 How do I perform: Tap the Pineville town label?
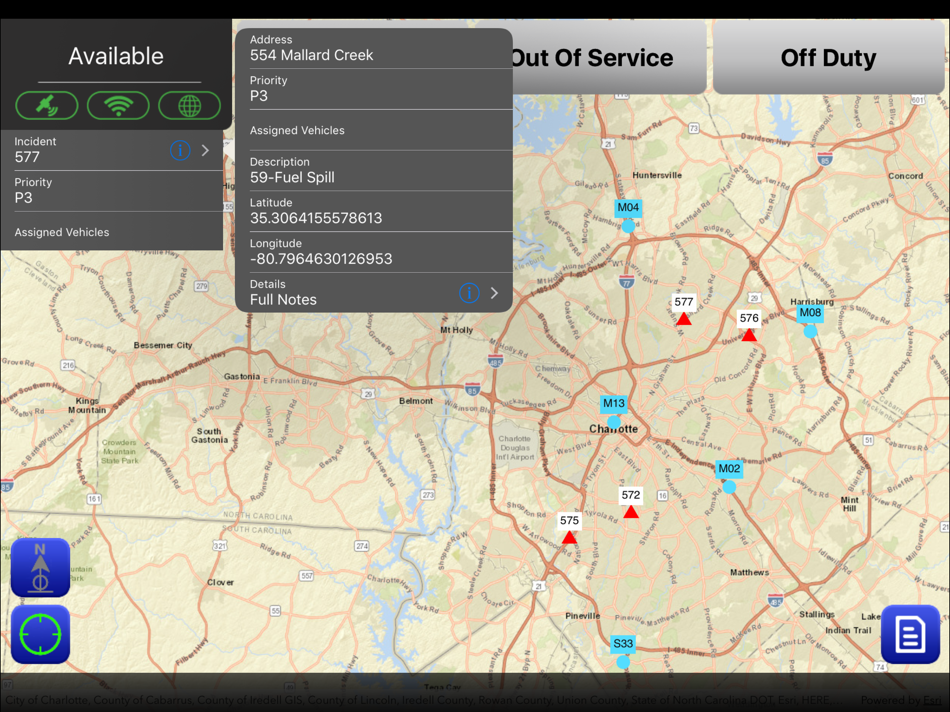pos(583,616)
